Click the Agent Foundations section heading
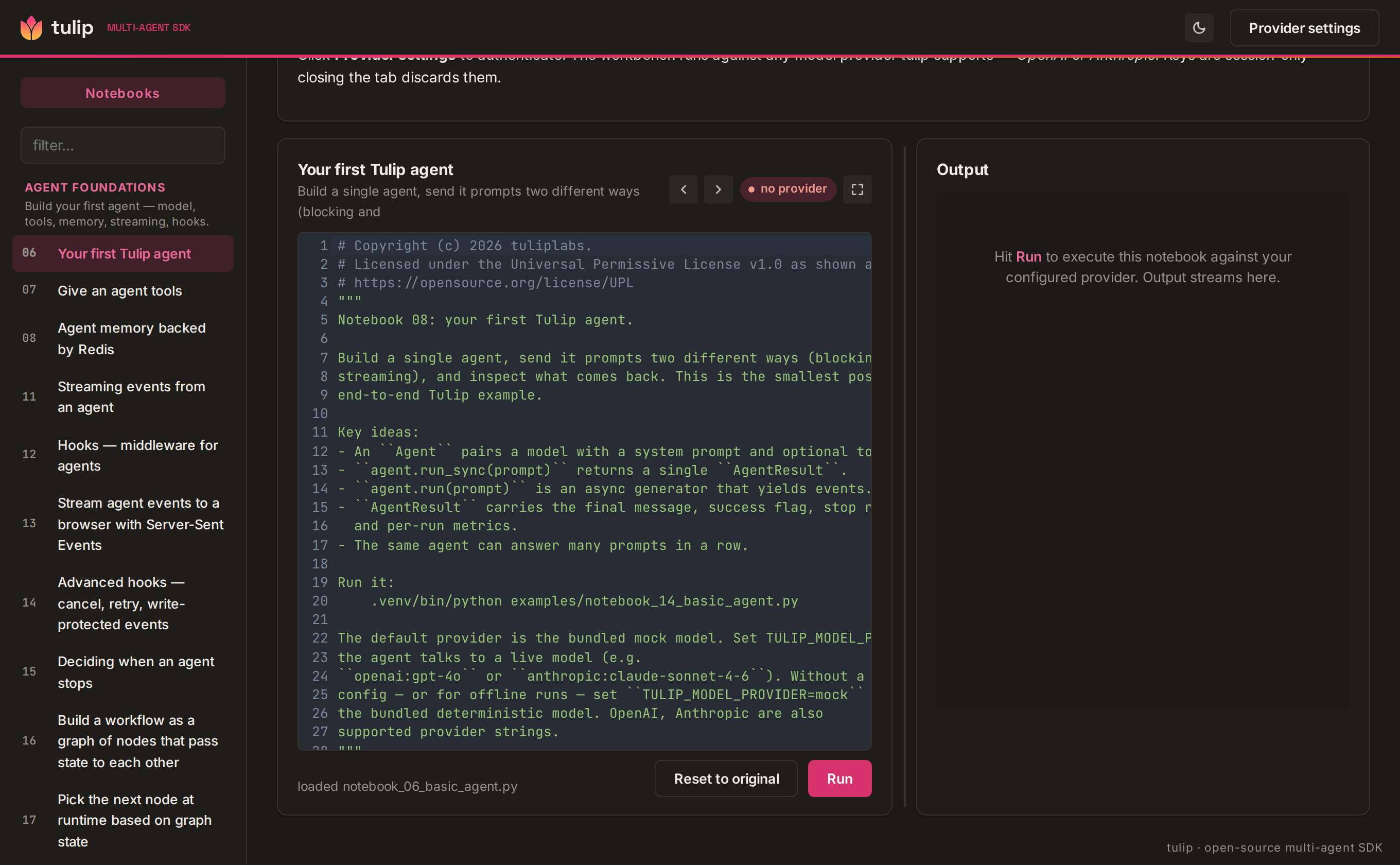This screenshot has height=865, width=1400. click(95, 187)
